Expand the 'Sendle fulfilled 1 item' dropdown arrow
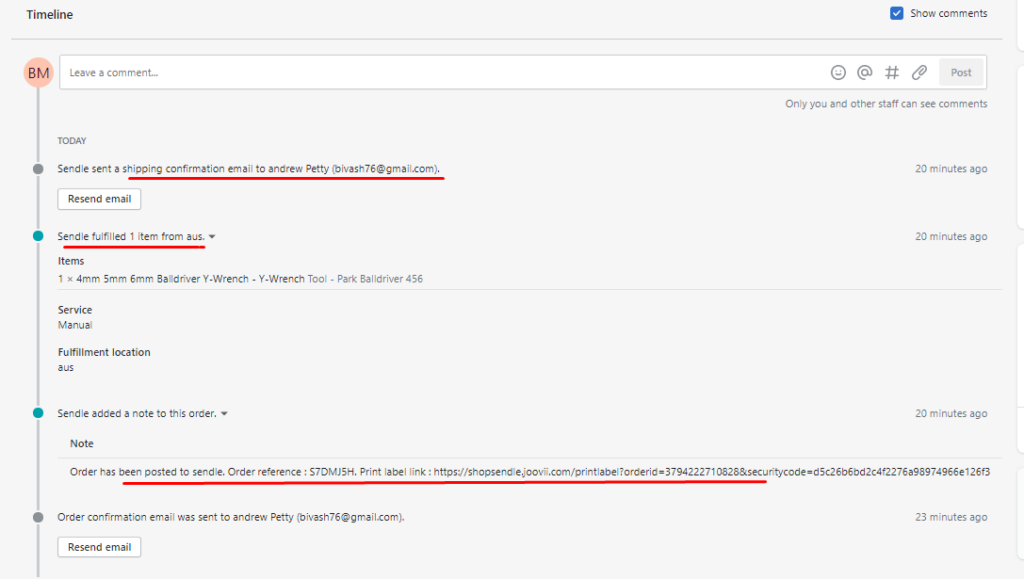Image resolution: width=1024 pixels, height=579 pixels. point(213,237)
